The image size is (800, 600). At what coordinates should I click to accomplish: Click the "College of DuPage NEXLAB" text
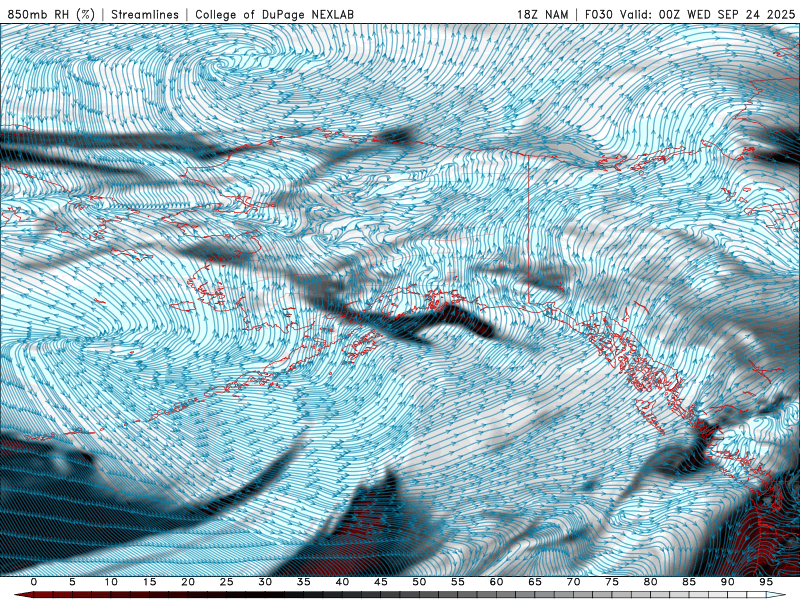pos(274,14)
